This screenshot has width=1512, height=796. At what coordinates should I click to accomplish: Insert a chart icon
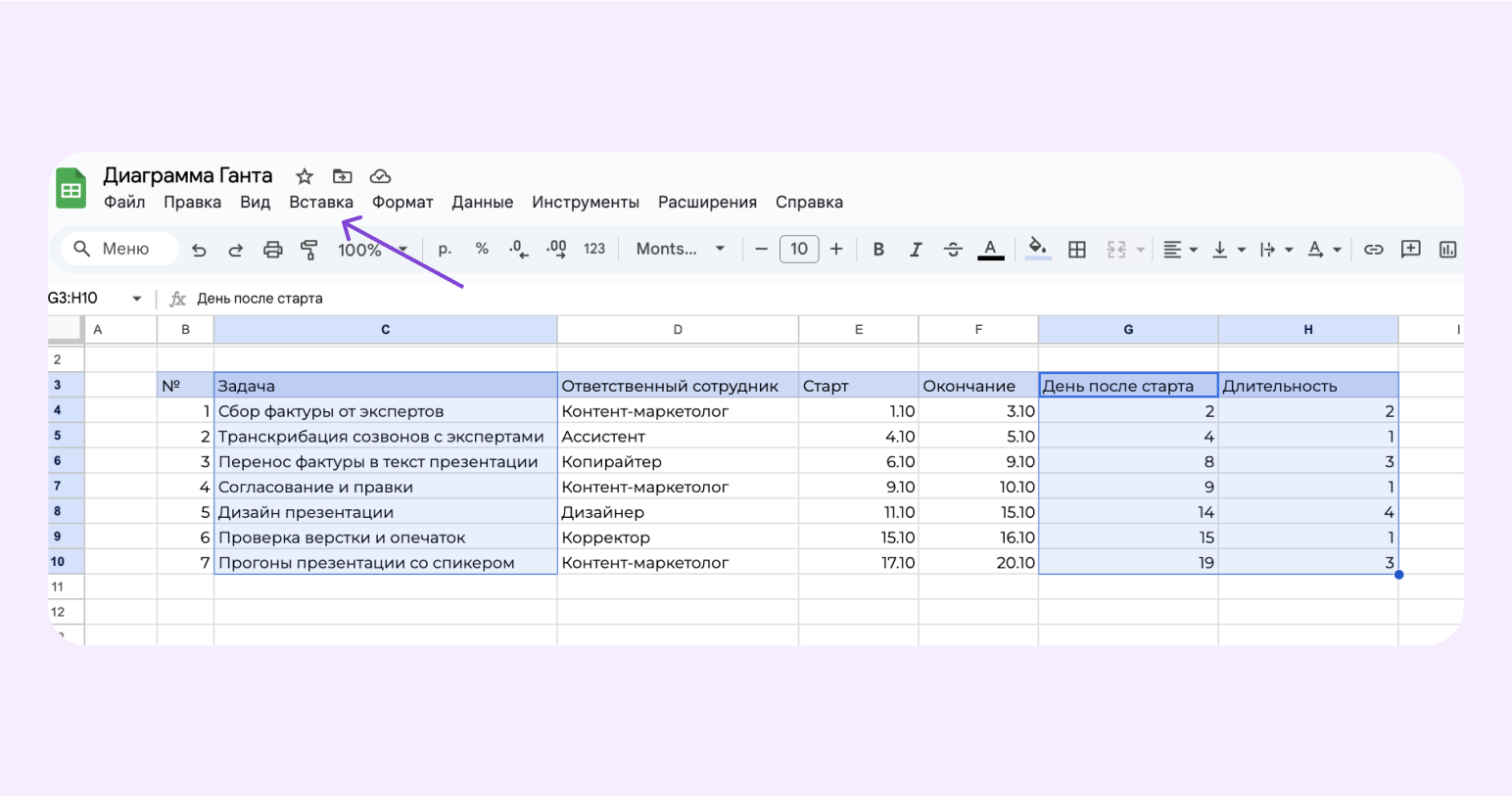tap(1447, 250)
